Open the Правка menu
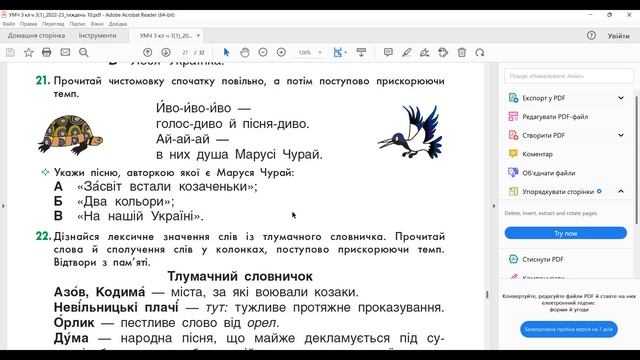Viewport: 640px width, 360px height. [28, 24]
